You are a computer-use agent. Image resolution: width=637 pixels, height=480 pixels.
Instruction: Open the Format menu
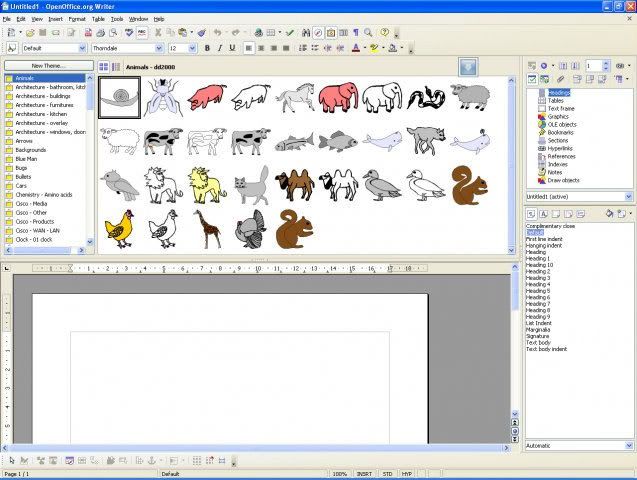pos(76,19)
